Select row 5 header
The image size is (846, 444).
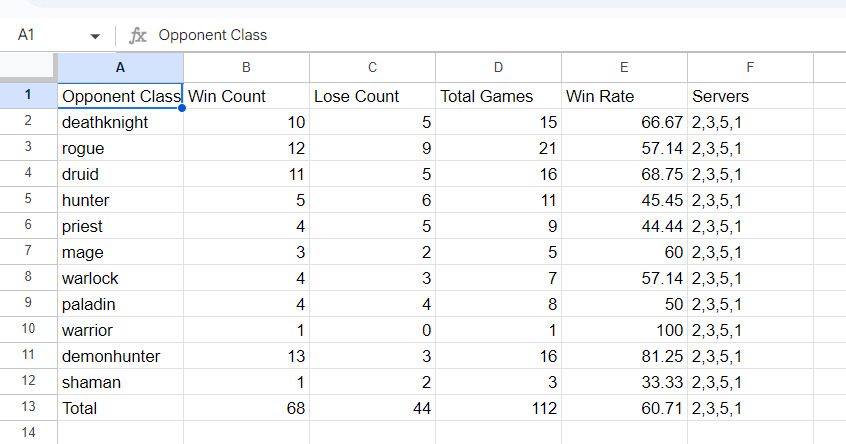coord(28,199)
